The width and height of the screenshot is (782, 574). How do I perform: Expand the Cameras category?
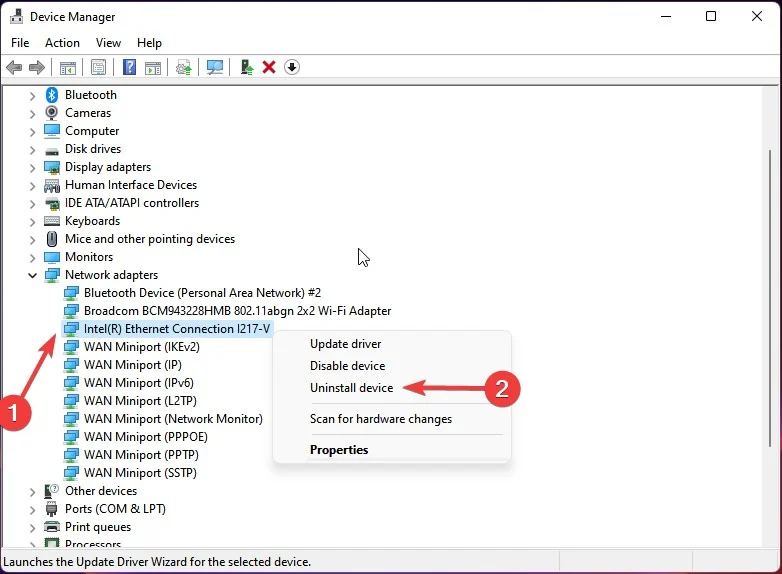coord(32,114)
